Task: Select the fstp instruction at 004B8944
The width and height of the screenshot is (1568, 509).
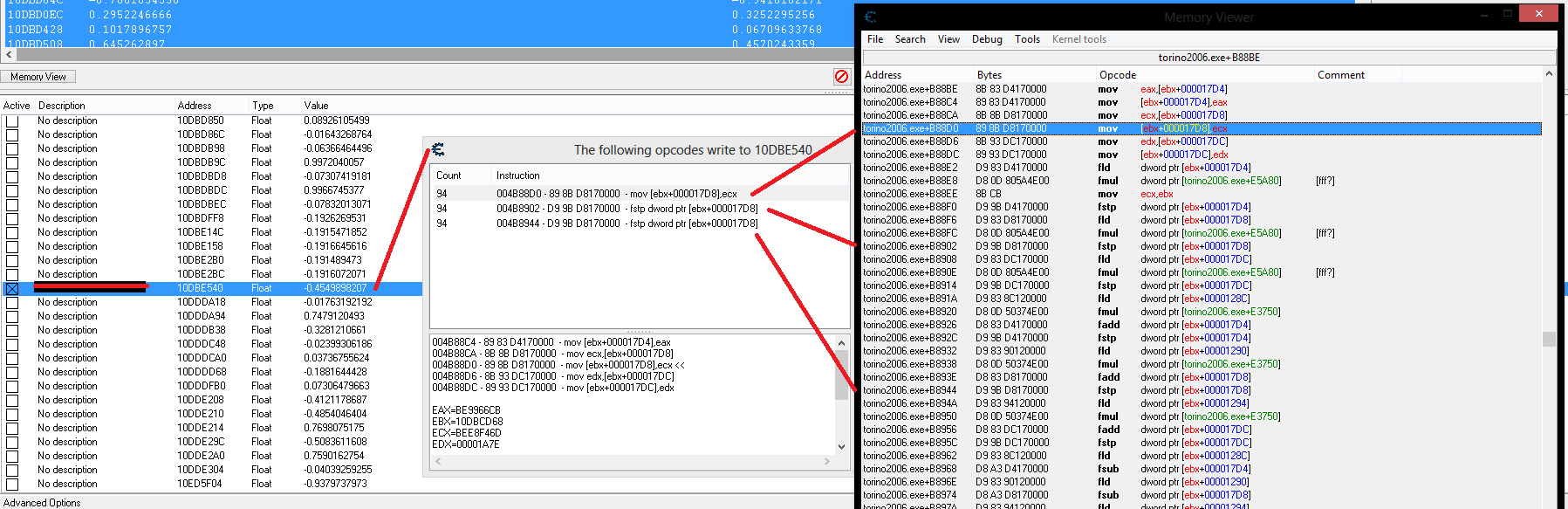Action: tap(627, 224)
